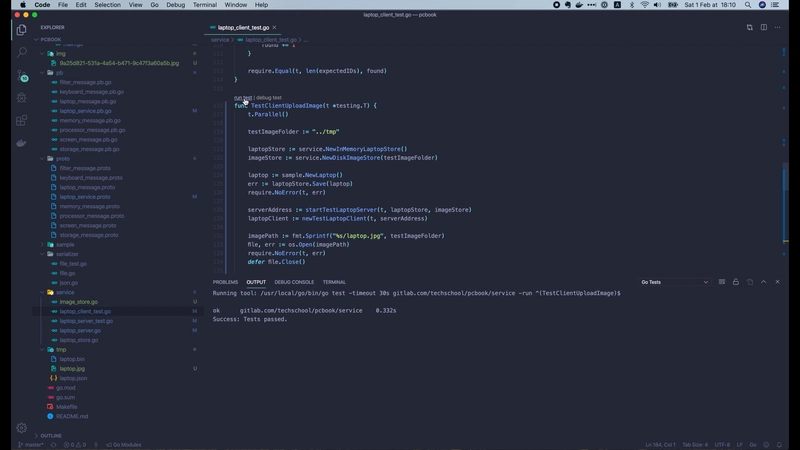This screenshot has width=800, height=450.
Task: Select Go Tests output channel dropdown
Action: [674, 282]
